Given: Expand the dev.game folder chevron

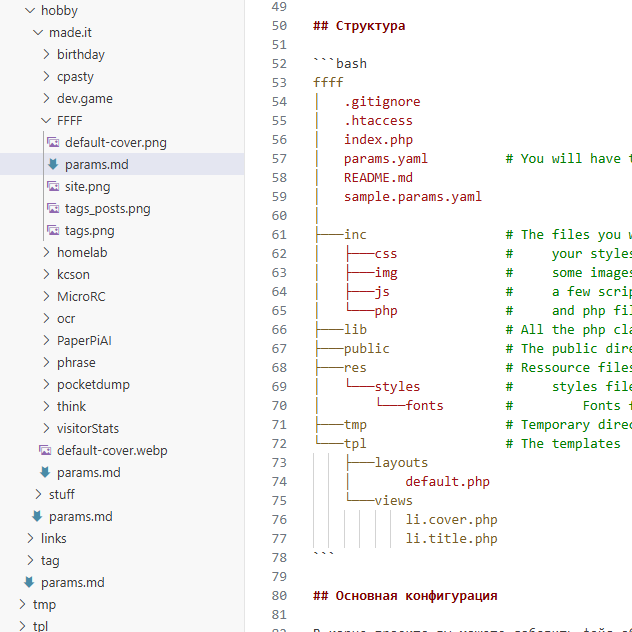Looking at the screenshot, I should click(46, 98).
